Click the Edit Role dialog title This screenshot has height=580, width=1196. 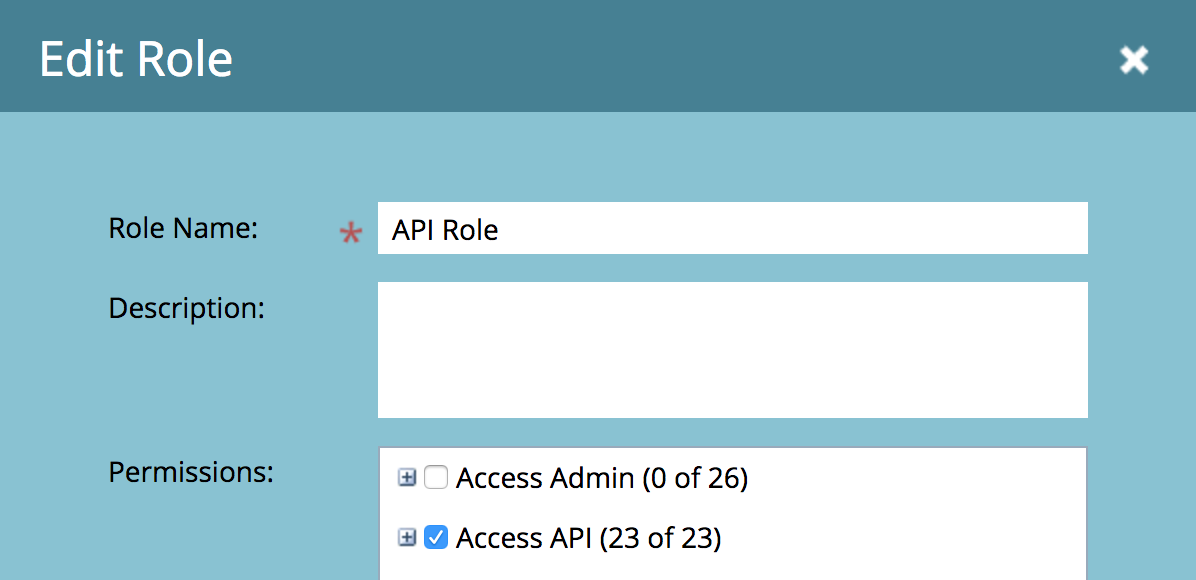click(x=136, y=60)
